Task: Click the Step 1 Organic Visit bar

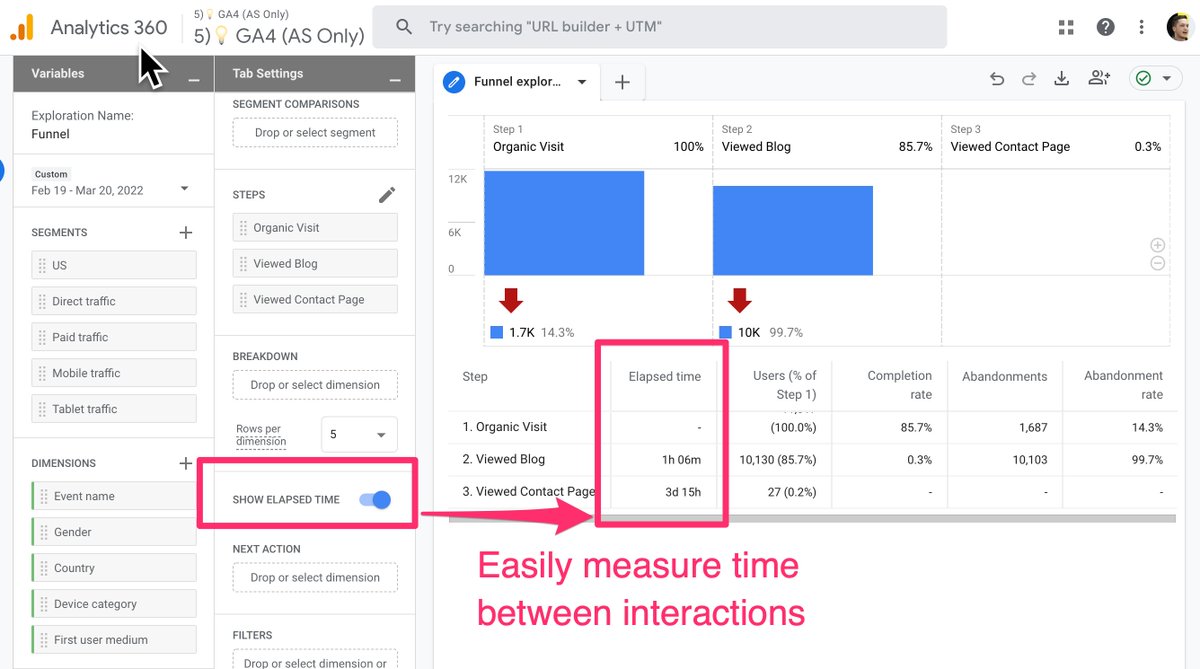Action: pyautogui.click(x=564, y=222)
